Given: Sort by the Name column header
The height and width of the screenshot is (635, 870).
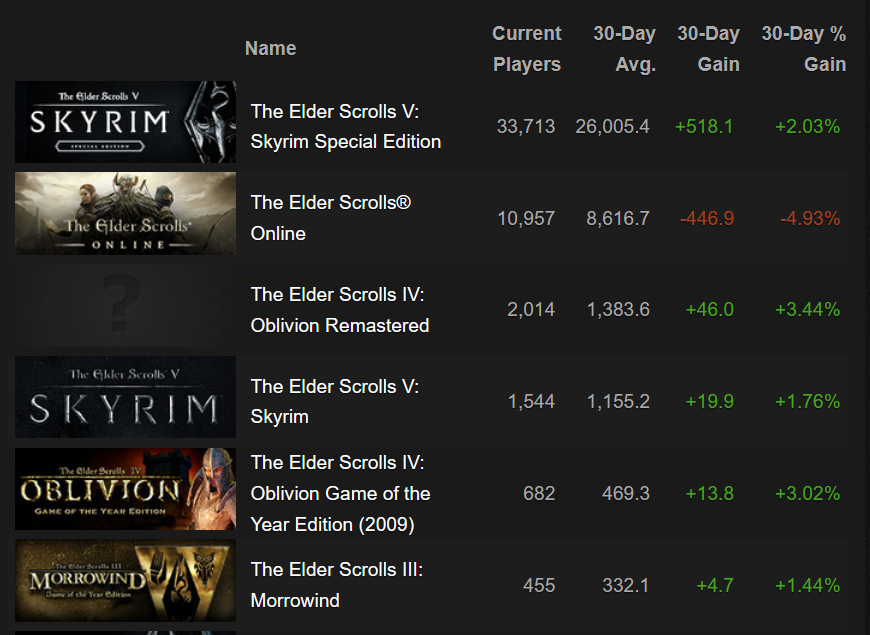Looking at the screenshot, I should click(271, 48).
